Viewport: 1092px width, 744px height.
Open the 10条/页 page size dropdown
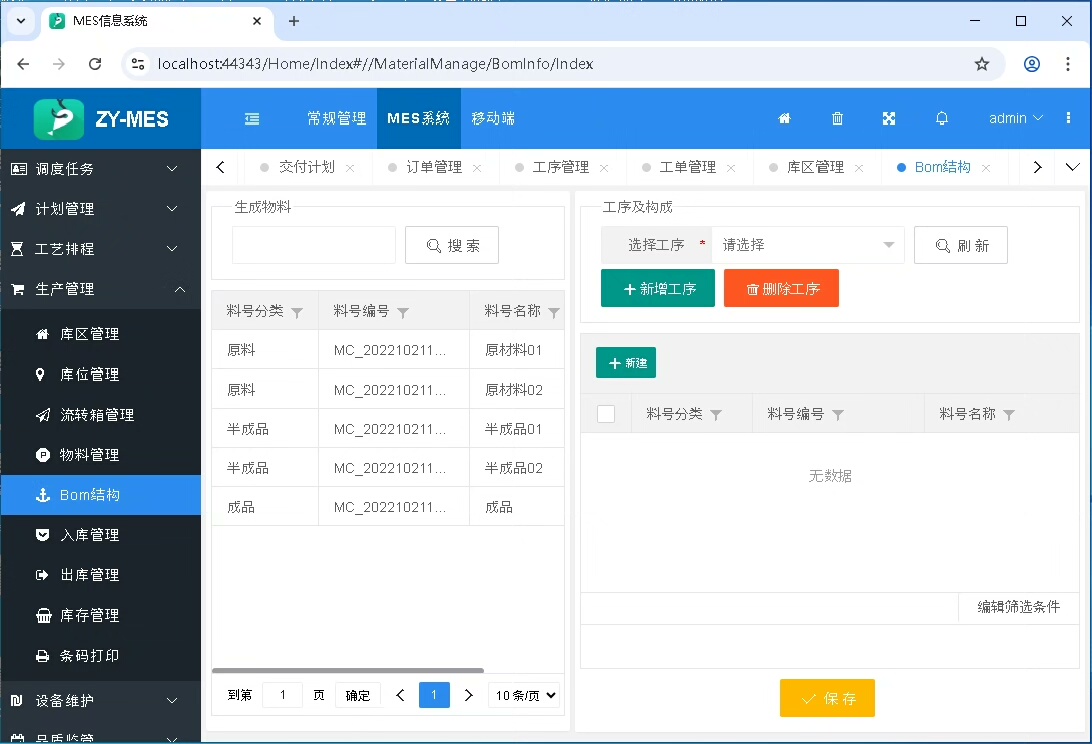click(524, 695)
